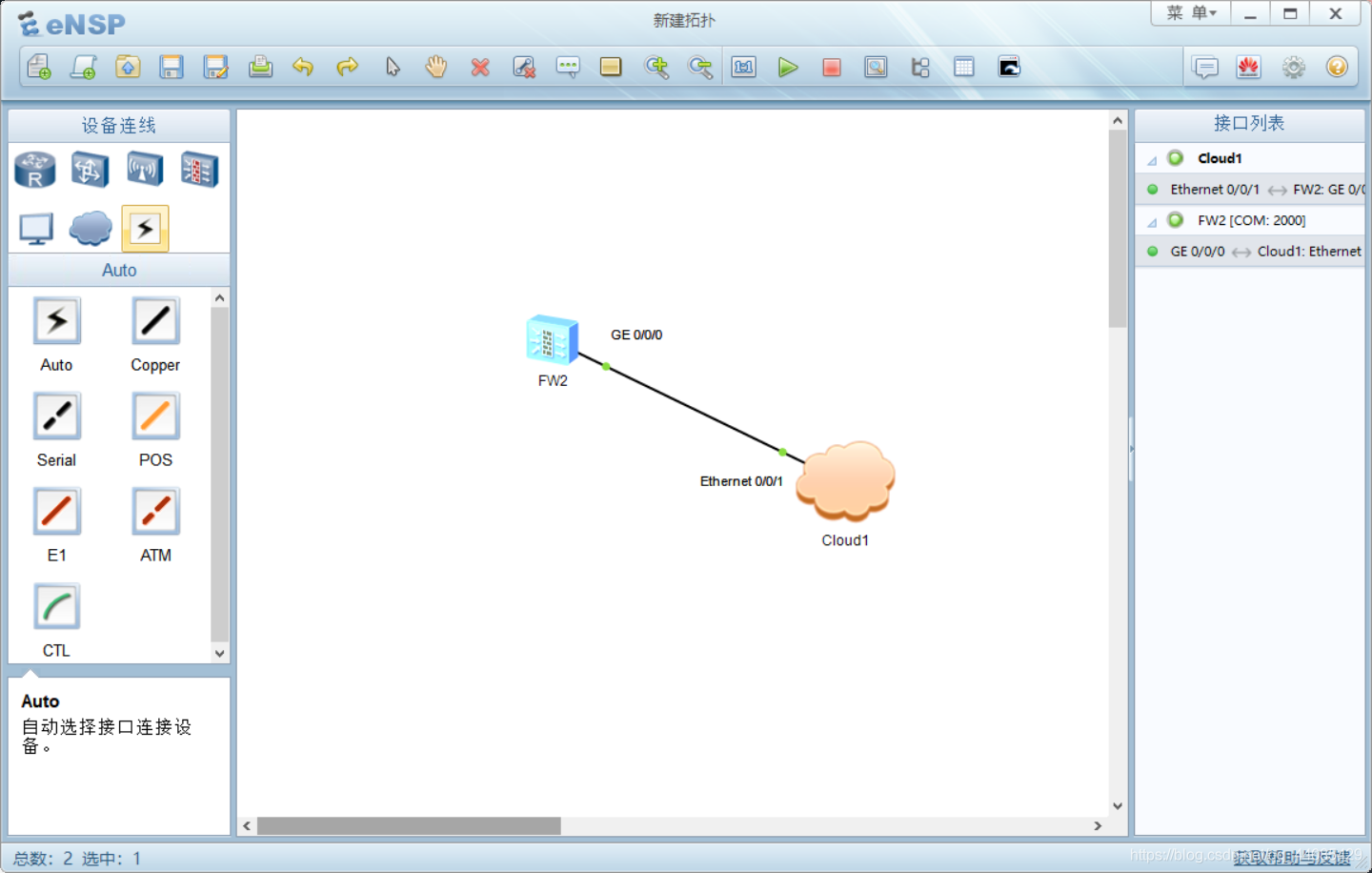The image size is (1372, 873).
Task: Open the Help question mark icon
Action: point(1338,67)
